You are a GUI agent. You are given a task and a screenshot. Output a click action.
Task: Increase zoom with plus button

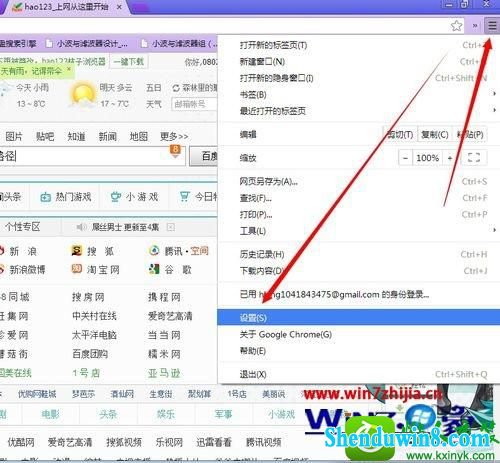point(450,158)
